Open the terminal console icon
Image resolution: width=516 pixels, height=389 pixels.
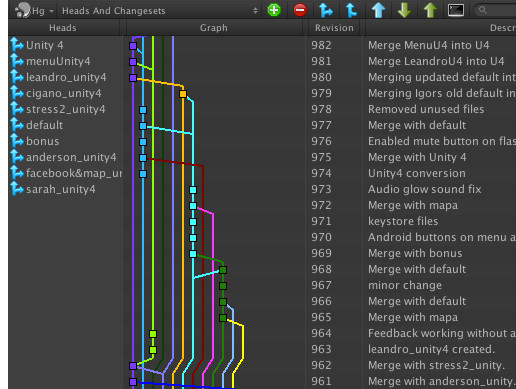(x=456, y=10)
